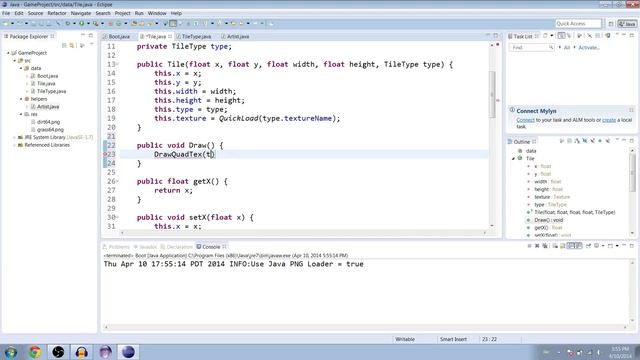Collapse the helpers package node
Viewport: 640px width, 360px height.
coord(21,99)
